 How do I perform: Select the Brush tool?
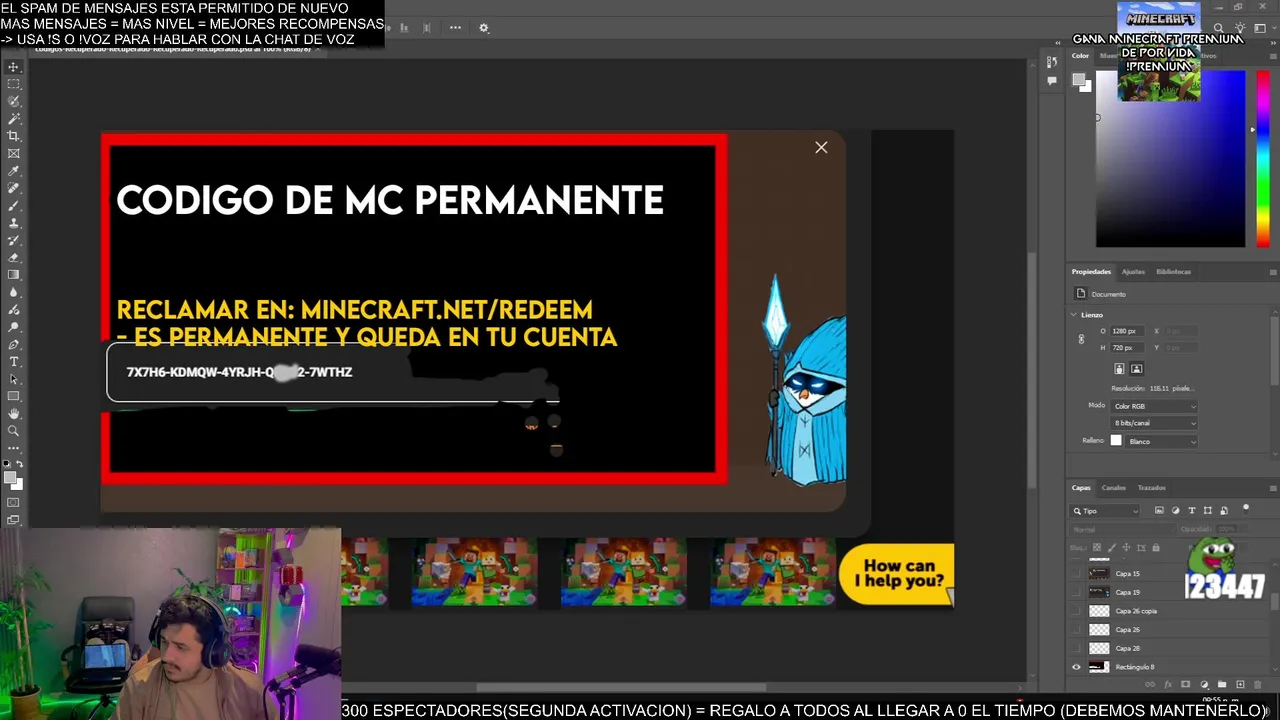point(13,204)
